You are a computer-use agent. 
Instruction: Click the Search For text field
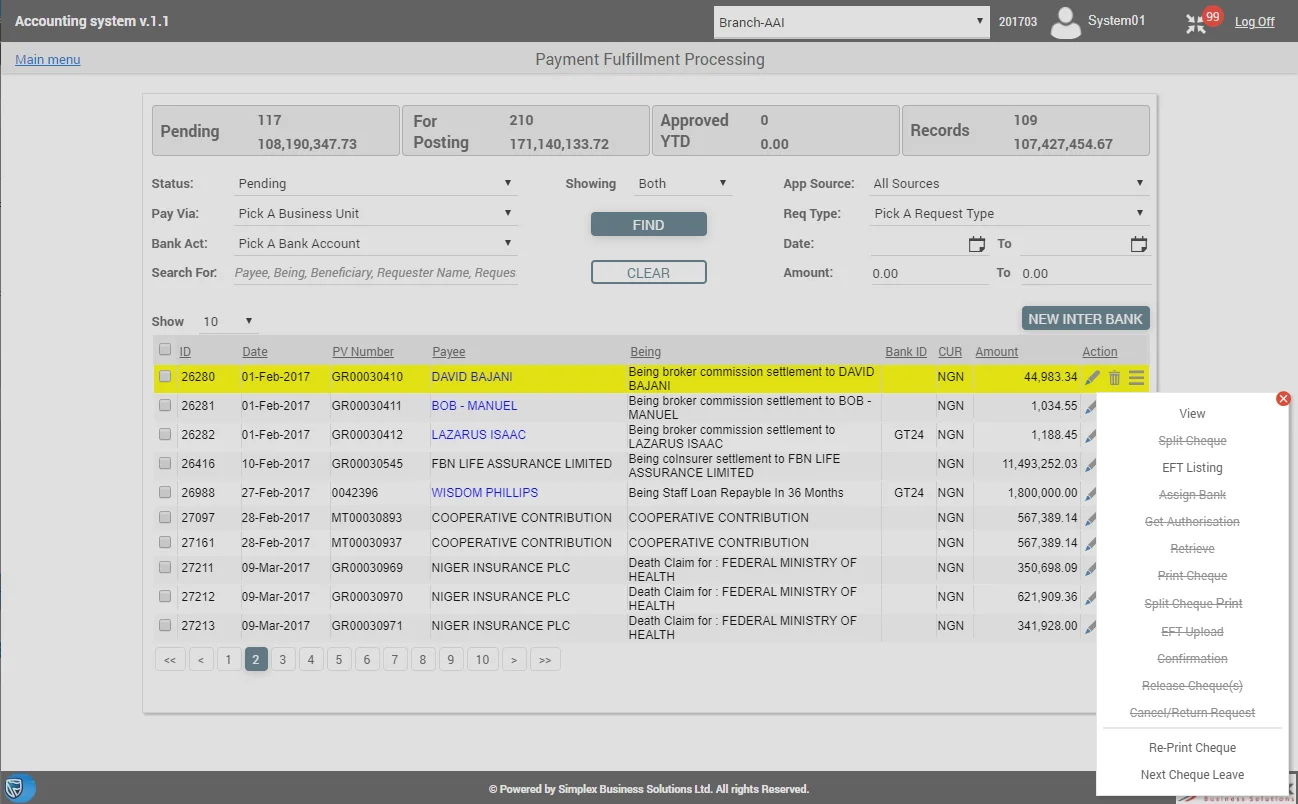pos(375,273)
